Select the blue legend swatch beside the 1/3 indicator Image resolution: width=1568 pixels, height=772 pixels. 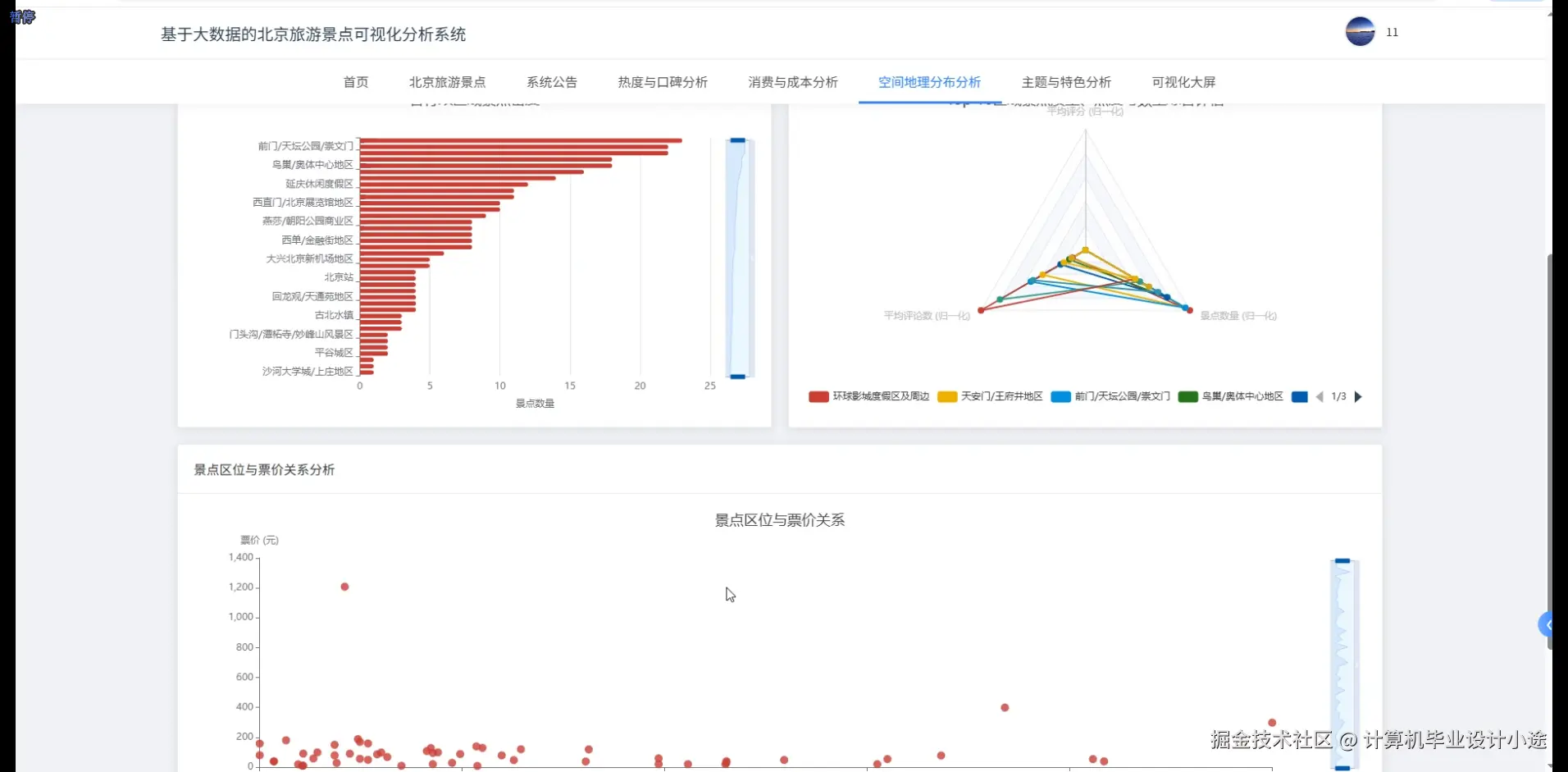tap(1301, 396)
